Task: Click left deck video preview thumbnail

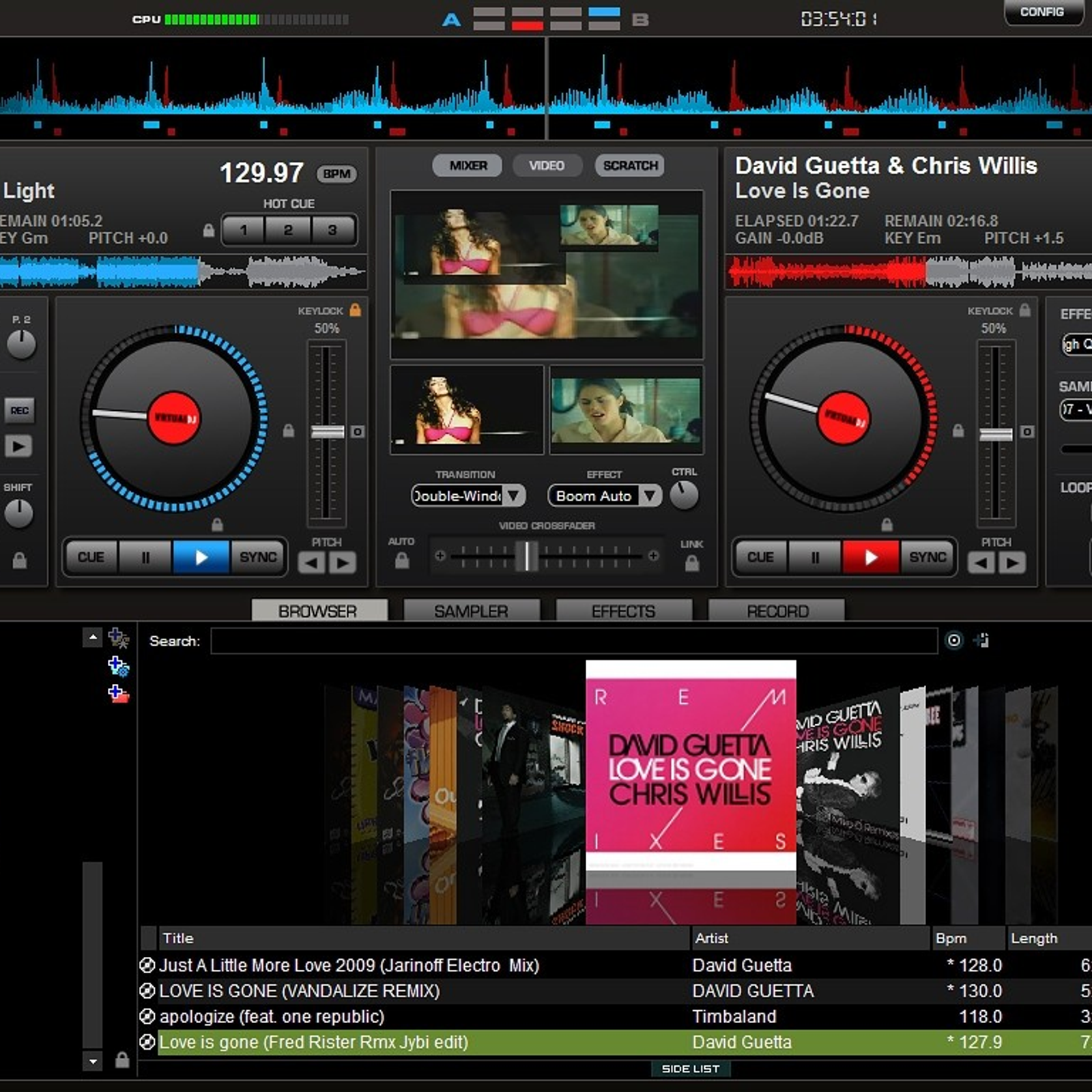Action: click(467, 409)
